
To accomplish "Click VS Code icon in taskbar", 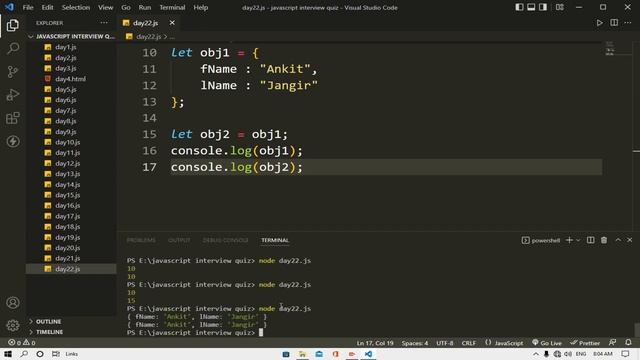I will (368, 354).
